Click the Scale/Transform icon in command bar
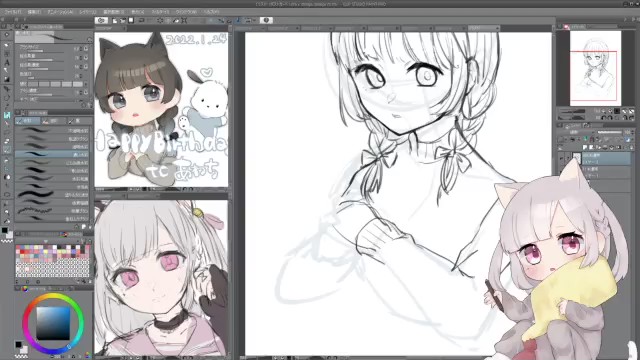The image size is (640, 360). coord(184,20)
